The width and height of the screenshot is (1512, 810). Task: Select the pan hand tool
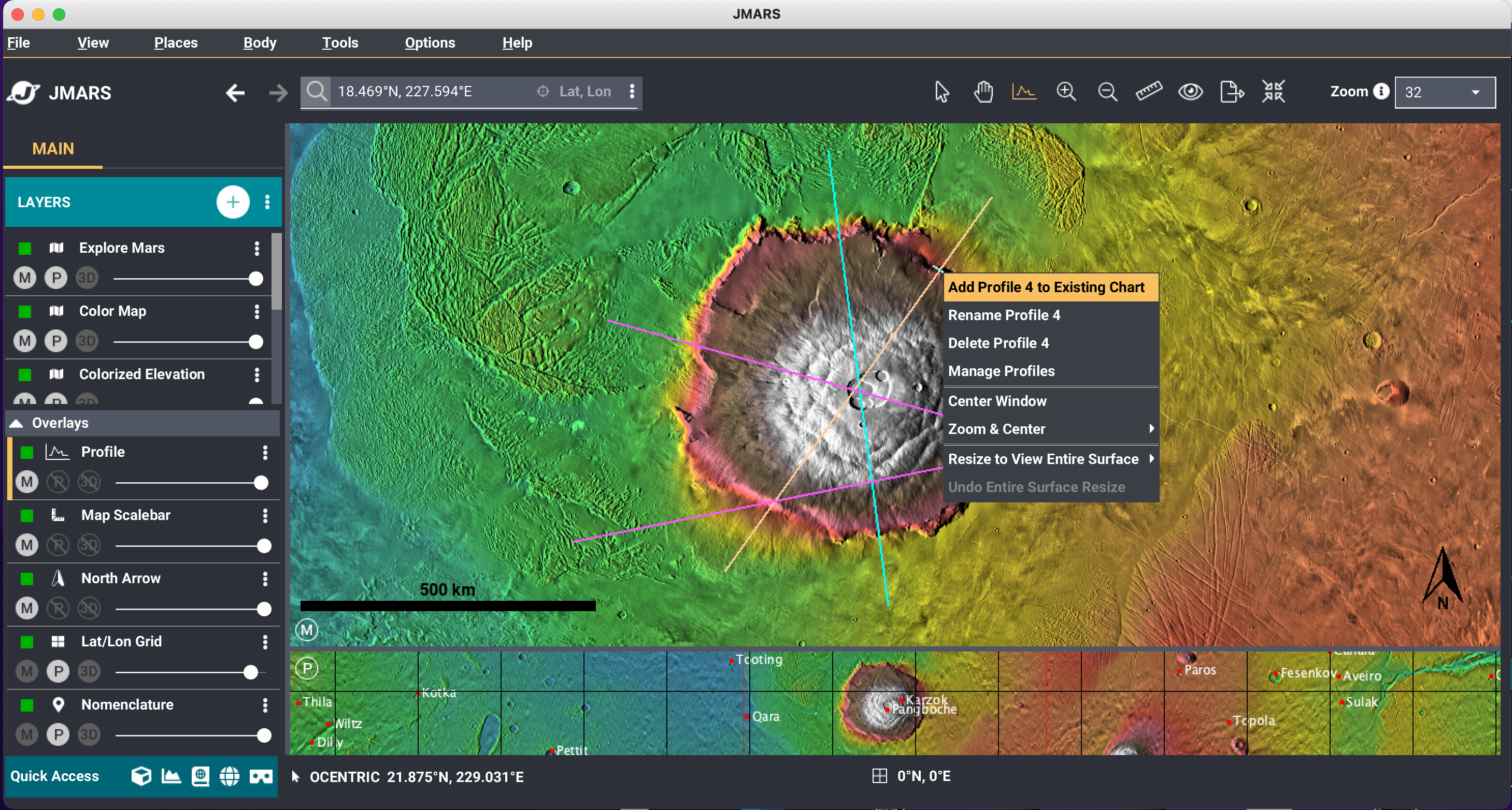[983, 92]
